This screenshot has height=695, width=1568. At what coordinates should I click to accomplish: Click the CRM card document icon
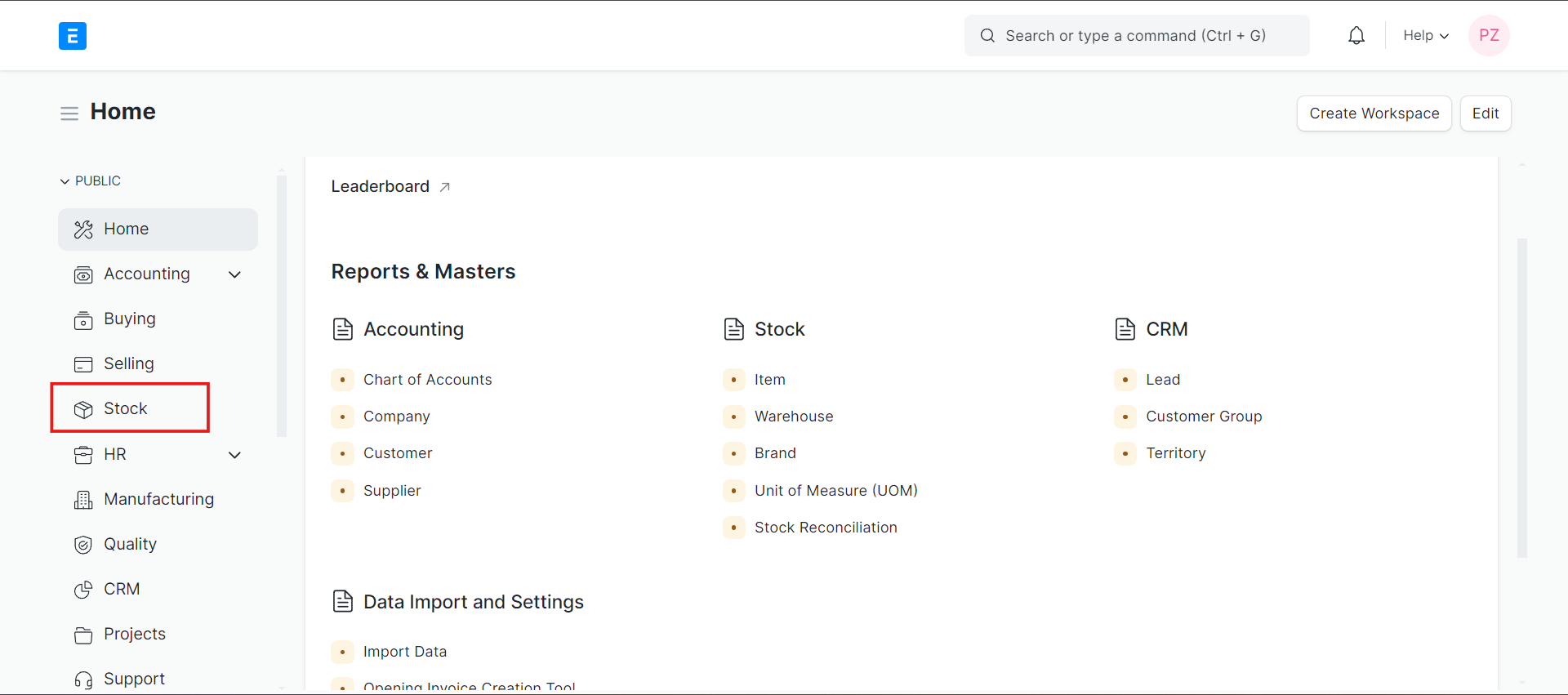[1125, 329]
